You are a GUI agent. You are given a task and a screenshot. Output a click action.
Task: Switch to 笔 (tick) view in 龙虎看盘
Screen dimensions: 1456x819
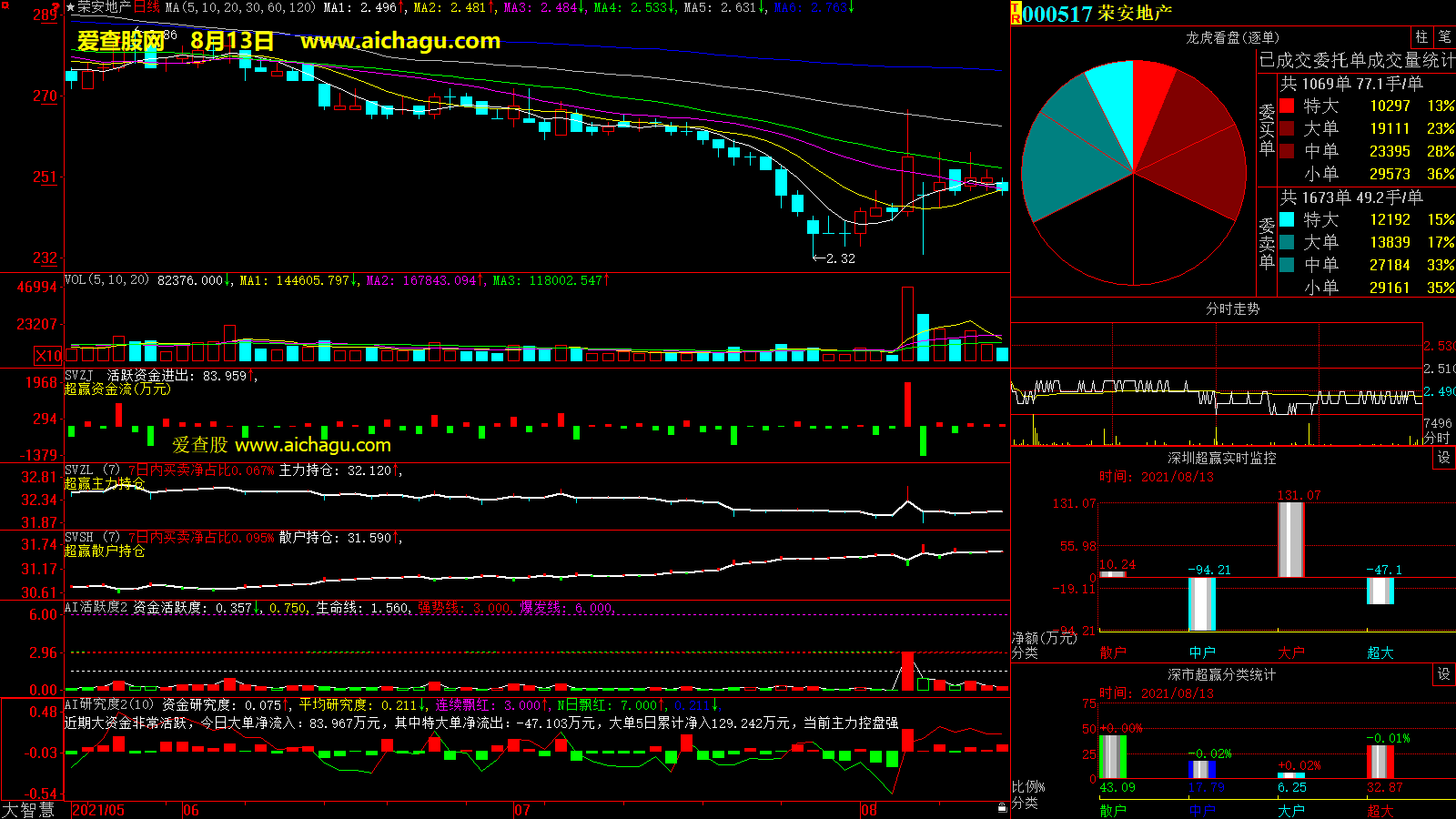click(1444, 36)
